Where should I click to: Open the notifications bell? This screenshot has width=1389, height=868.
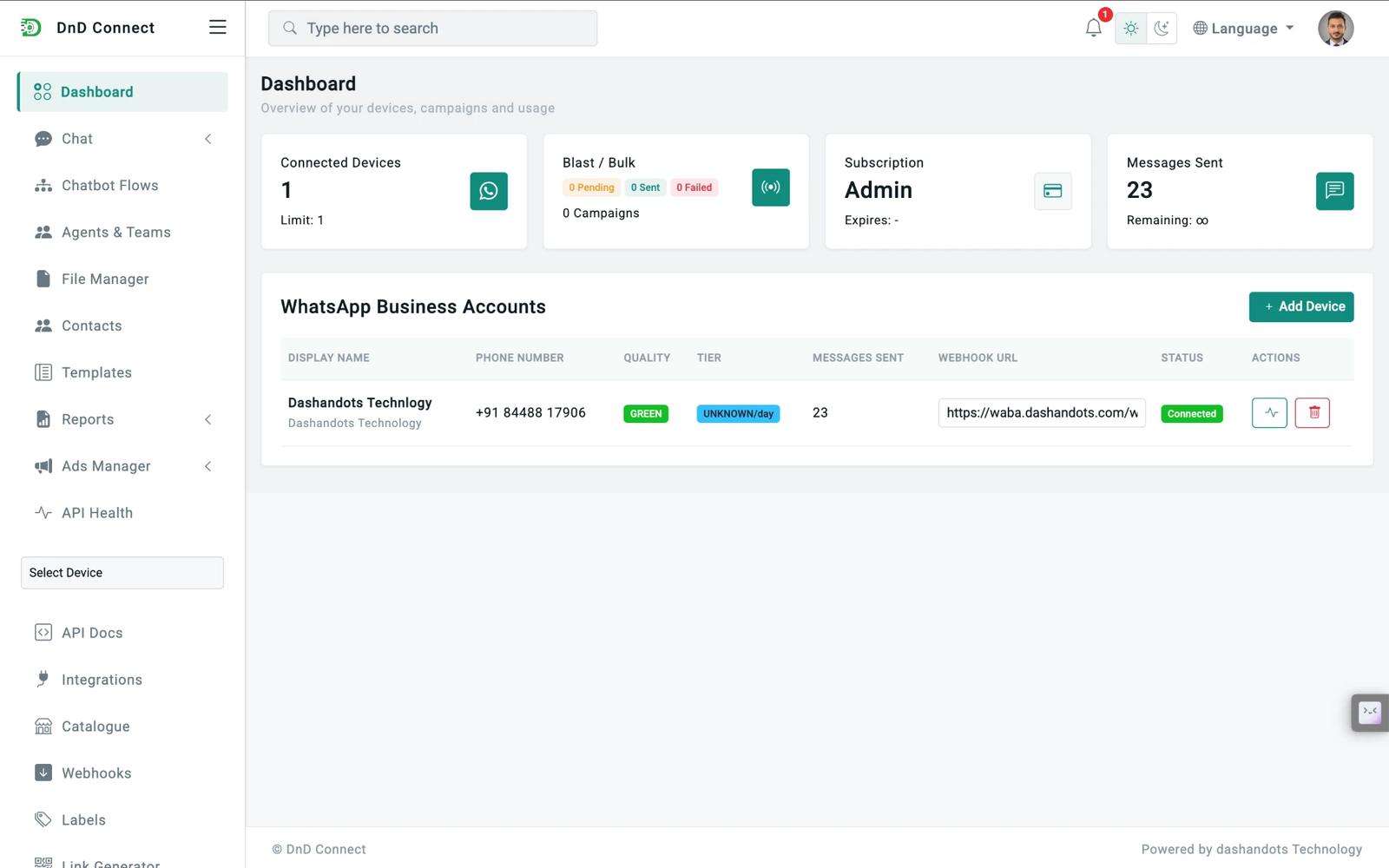pos(1093,28)
